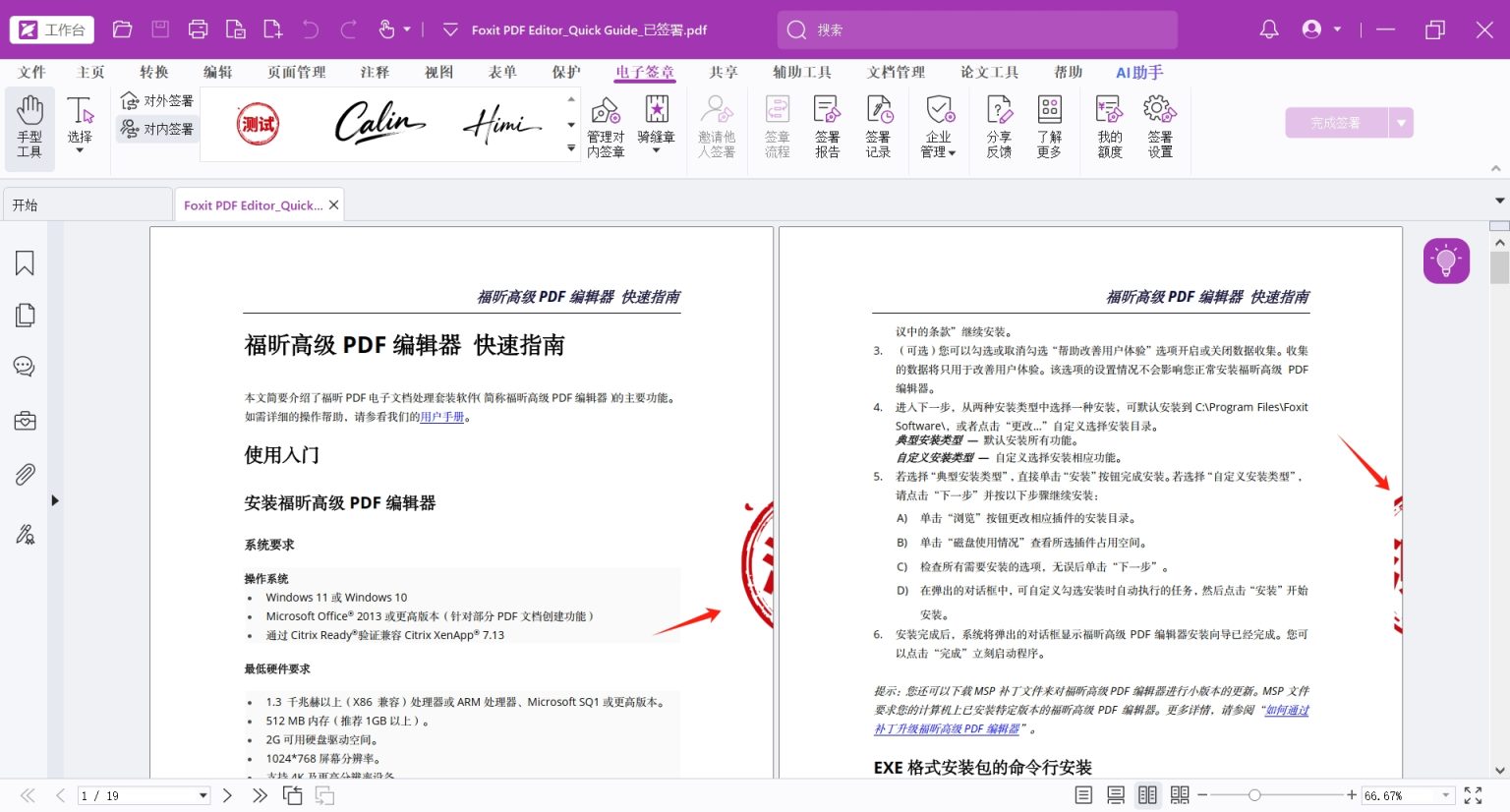Click the 完成签署 button

1336,123
